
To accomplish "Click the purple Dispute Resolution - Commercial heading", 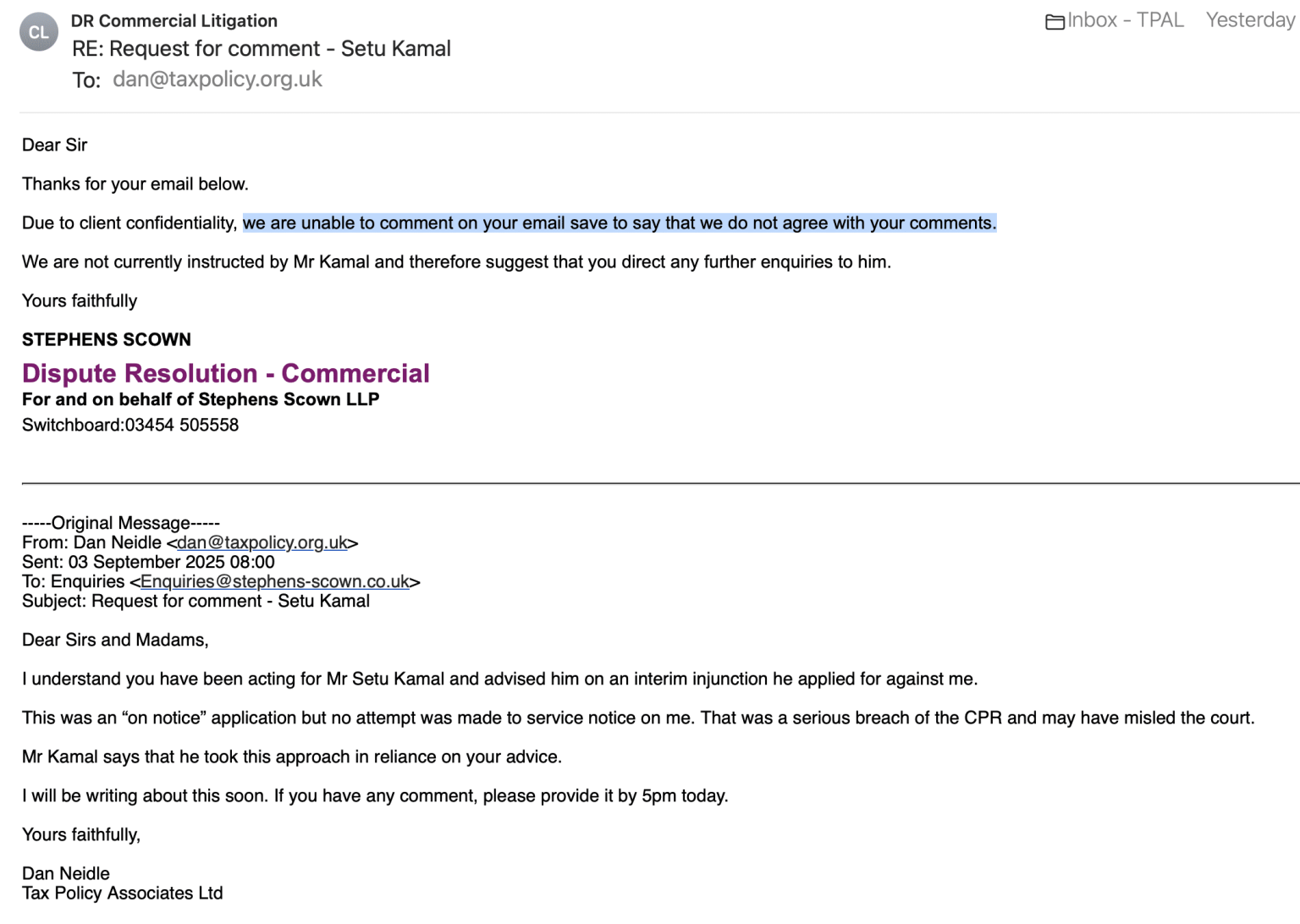I will 226,373.
